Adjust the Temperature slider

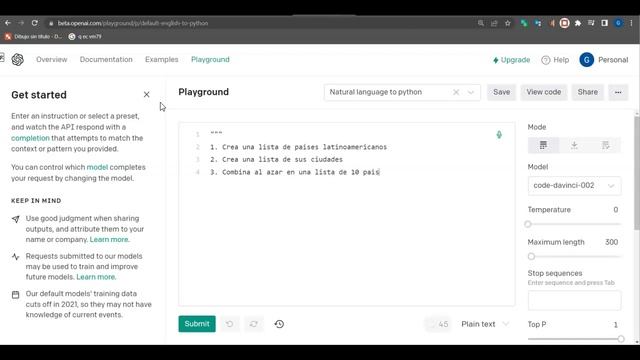point(574,224)
